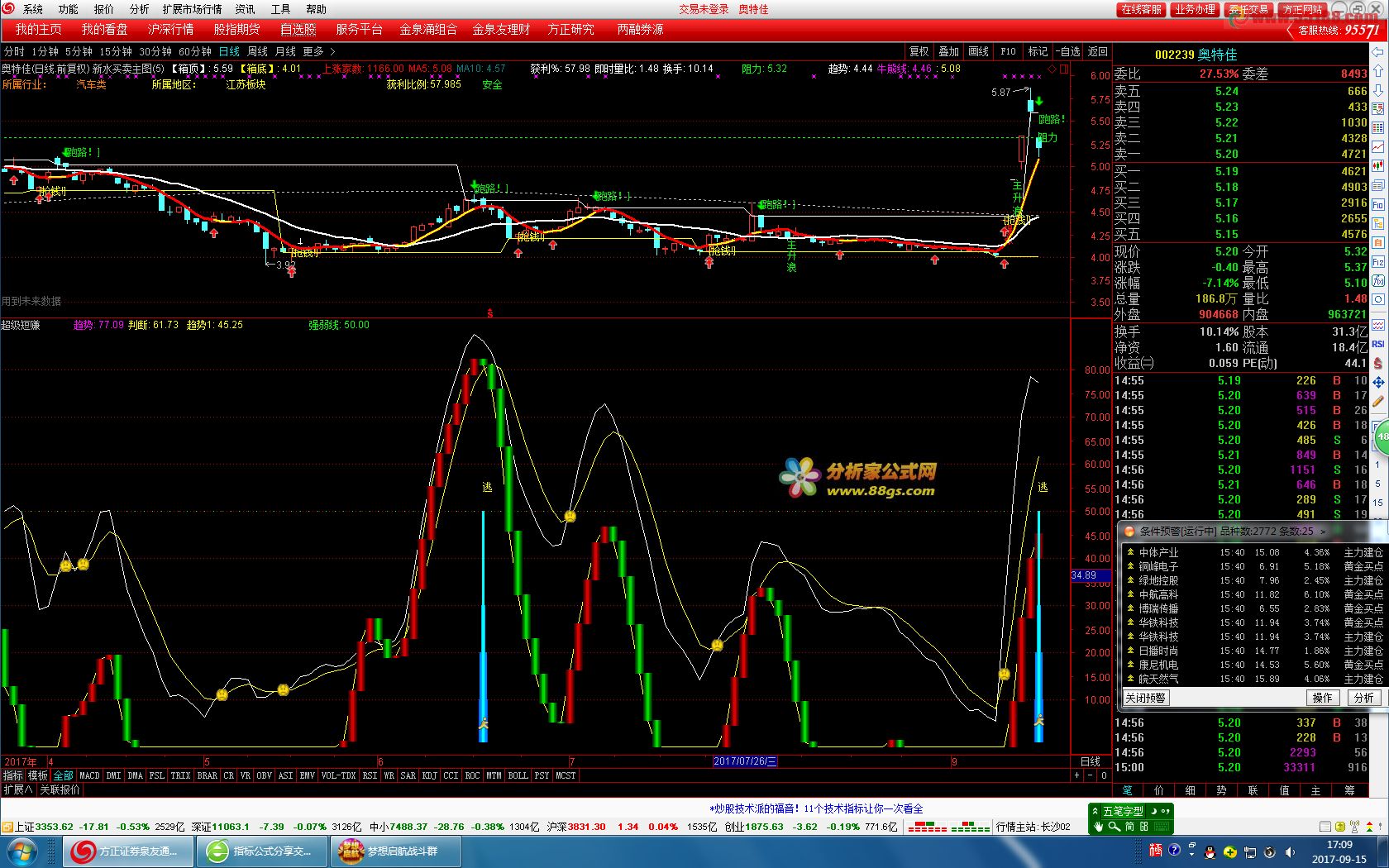This screenshot has width=1389, height=868.
Task: Click 分析 button in alert popup
Action: 1364,698
